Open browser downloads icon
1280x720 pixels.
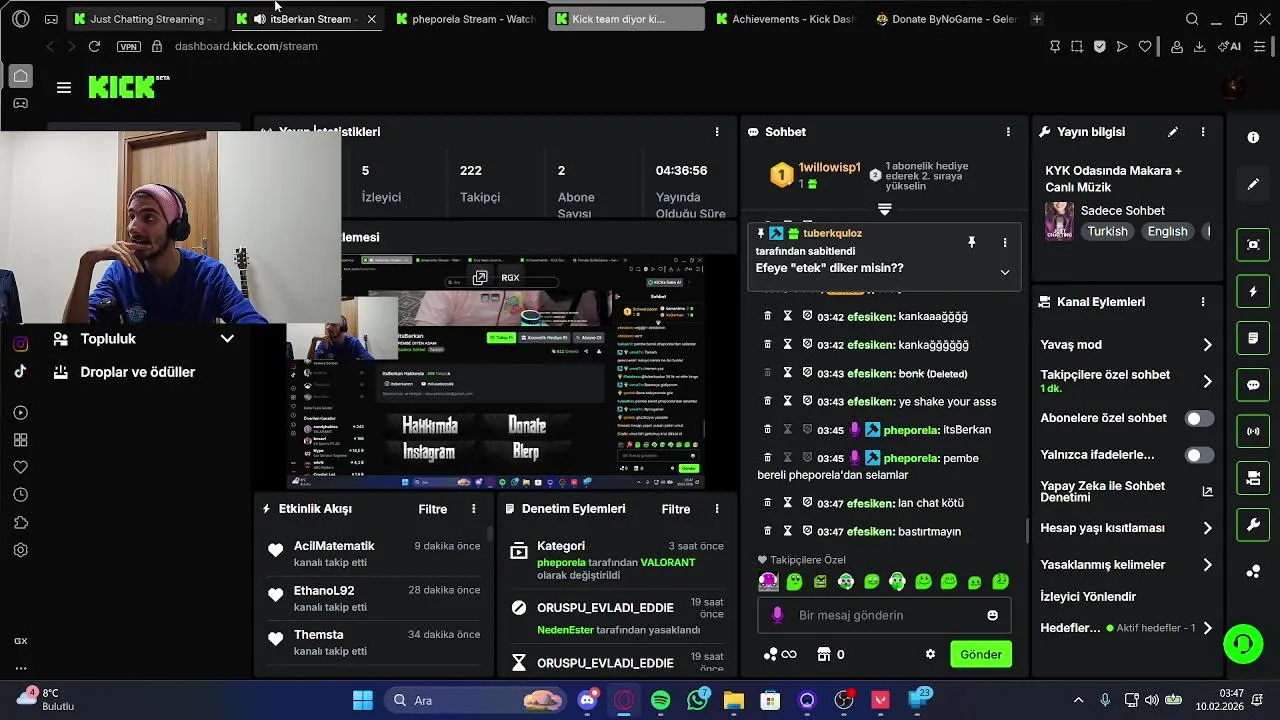[1199, 46]
